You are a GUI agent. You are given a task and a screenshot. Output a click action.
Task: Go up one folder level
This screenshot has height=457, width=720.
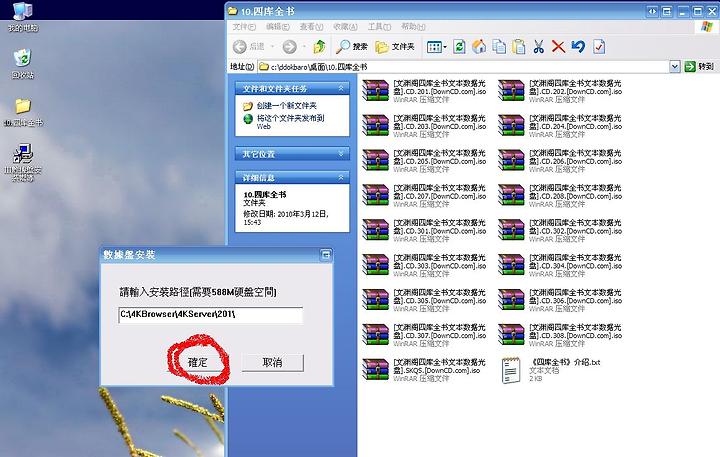tap(319, 46)
